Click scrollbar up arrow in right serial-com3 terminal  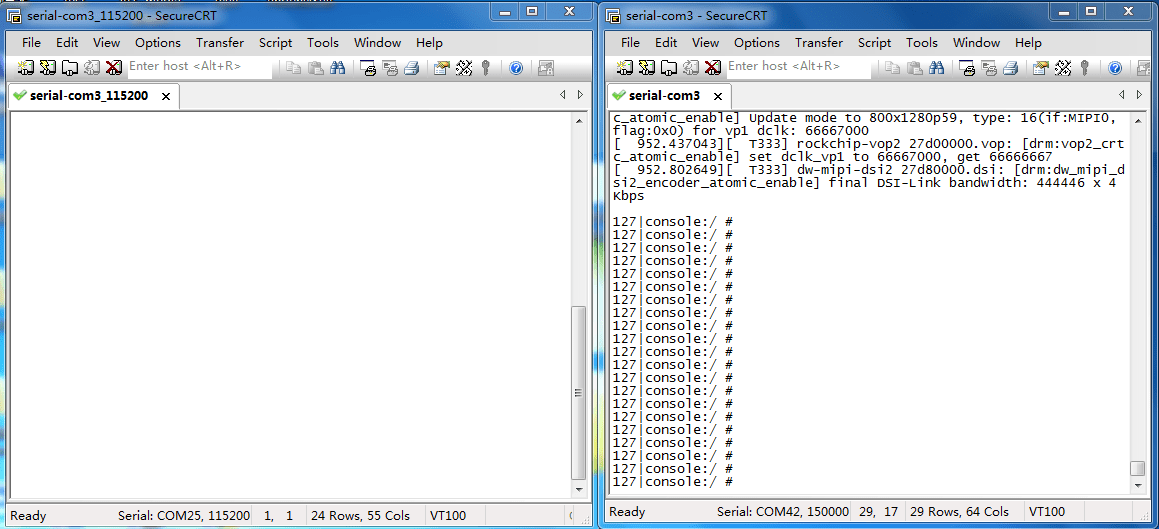(x=1137, y=120)
